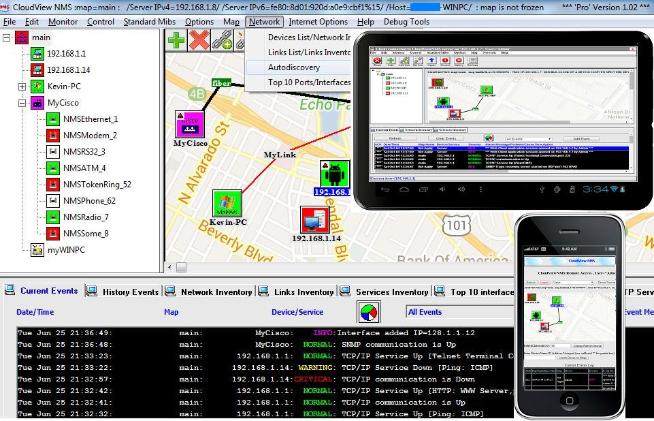Select the Kevin-PC Windows icon on map
Image resolution: width=654 pixels, height=421 pixels.
(x=227, y=203)
